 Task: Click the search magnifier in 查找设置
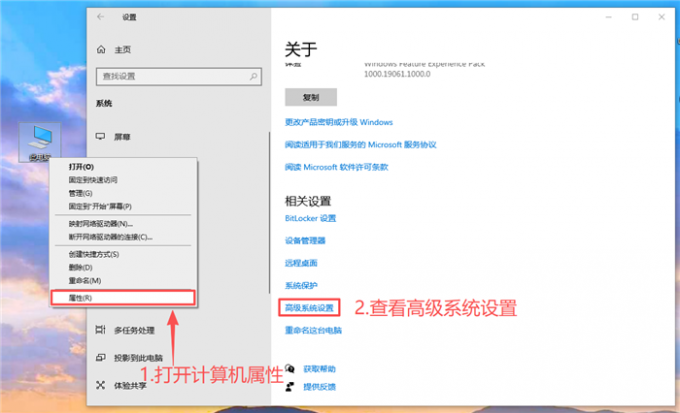click(253, 76)
